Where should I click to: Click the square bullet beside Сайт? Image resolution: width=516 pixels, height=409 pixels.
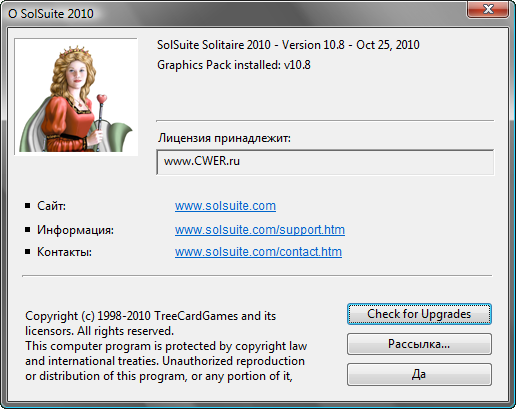28,206
